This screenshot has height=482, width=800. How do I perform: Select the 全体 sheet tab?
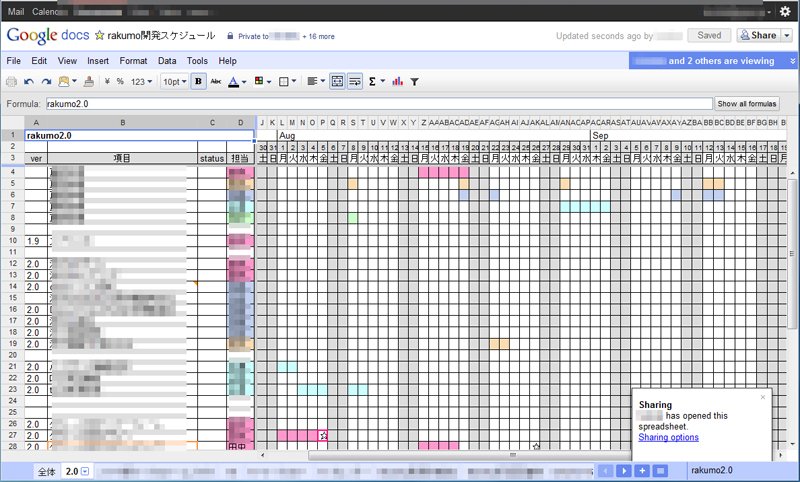pos(46,472)
